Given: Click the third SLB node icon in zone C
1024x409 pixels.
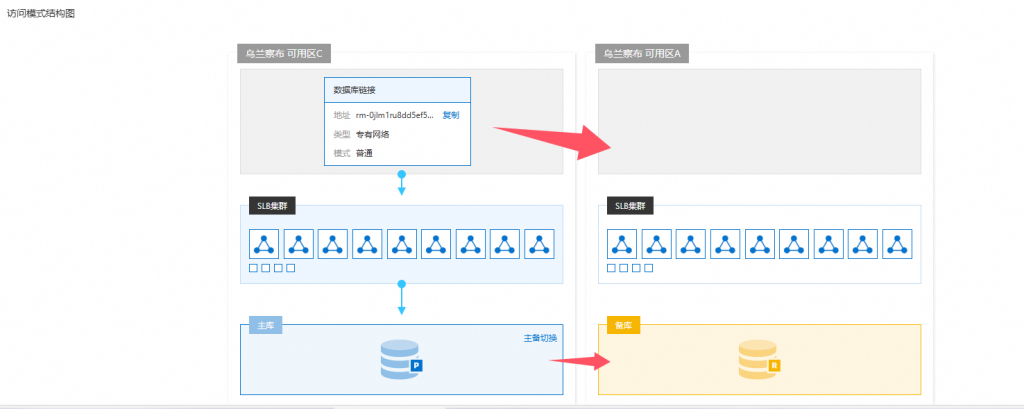Looking at the screenshot, I should [x=333, y=243].
